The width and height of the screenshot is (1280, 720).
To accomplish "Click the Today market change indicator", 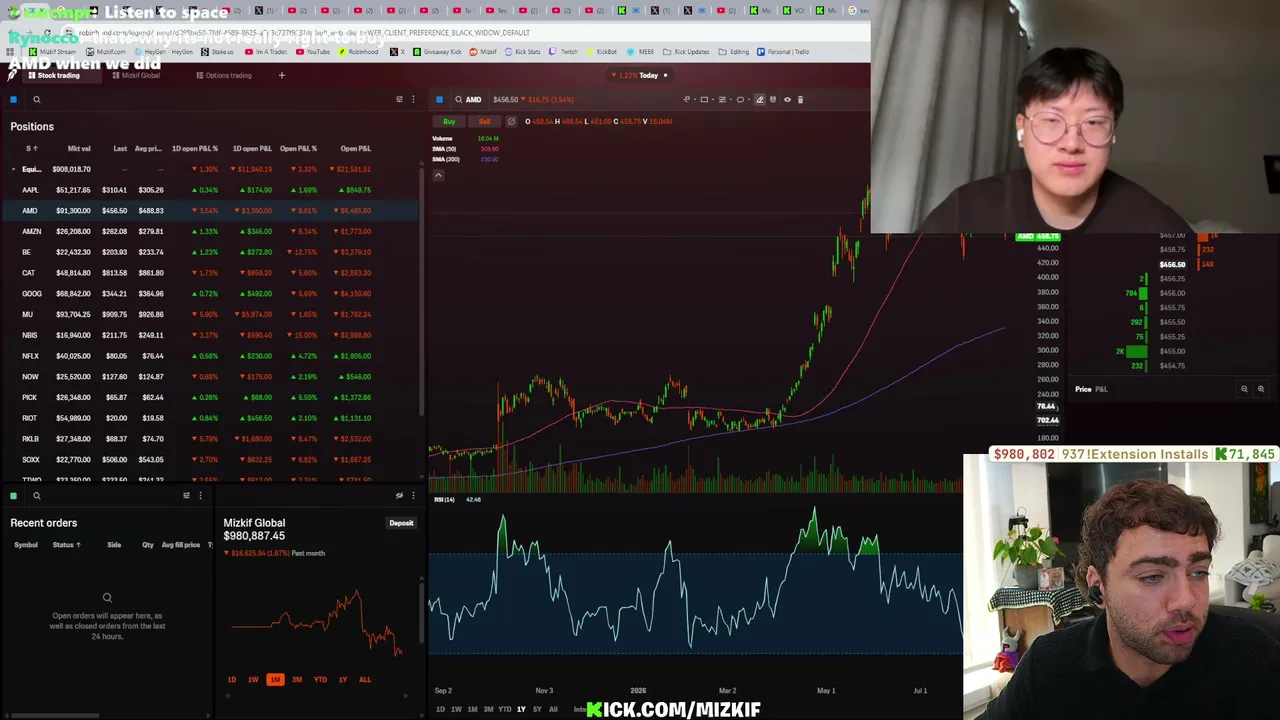I will tap(639, 75).
